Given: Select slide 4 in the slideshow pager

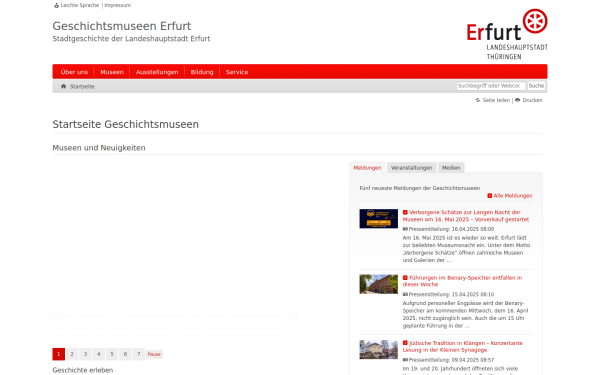Looking at the screenshot, I should tap(99, 354).
